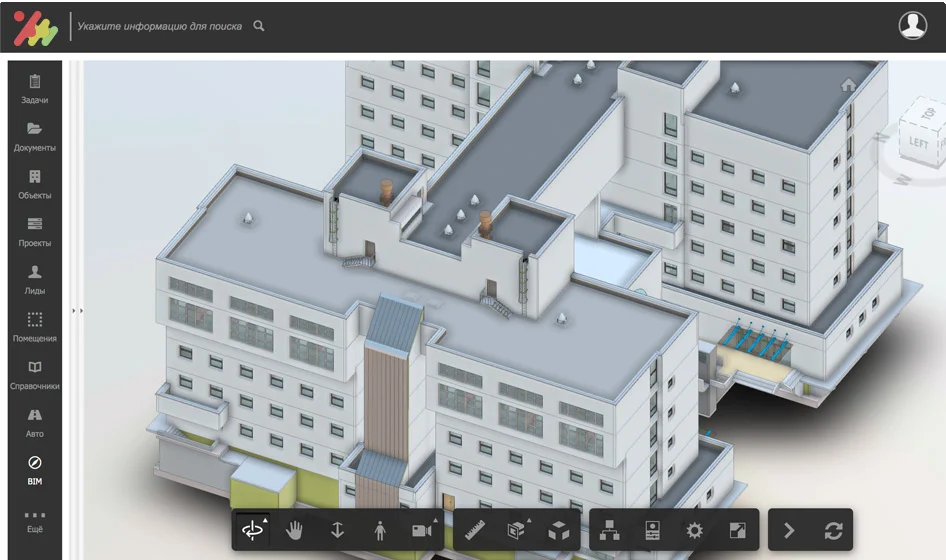Click the search input field
This screenshot has height=560, width=946.
[160, 26]
